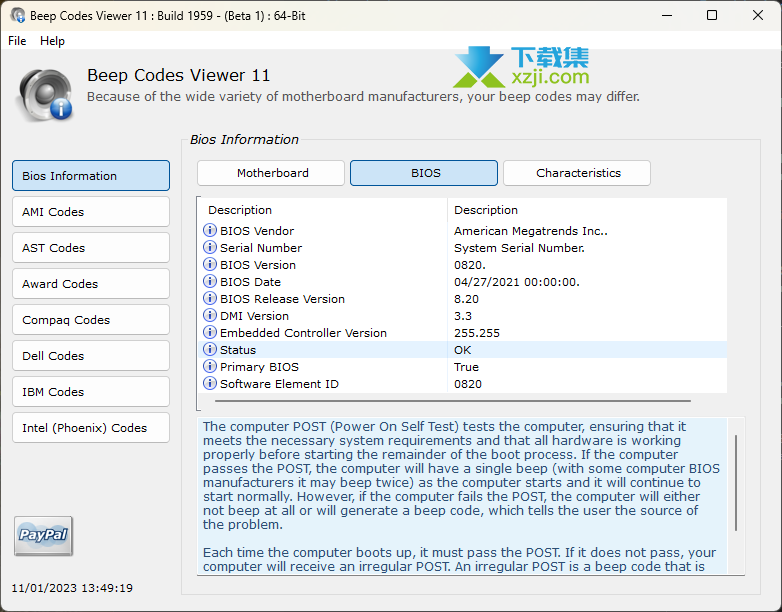This screenshot has width=782, height=612.
Task: Open the Intel (Phoenix) Codes section
Action: click(91, 427)
